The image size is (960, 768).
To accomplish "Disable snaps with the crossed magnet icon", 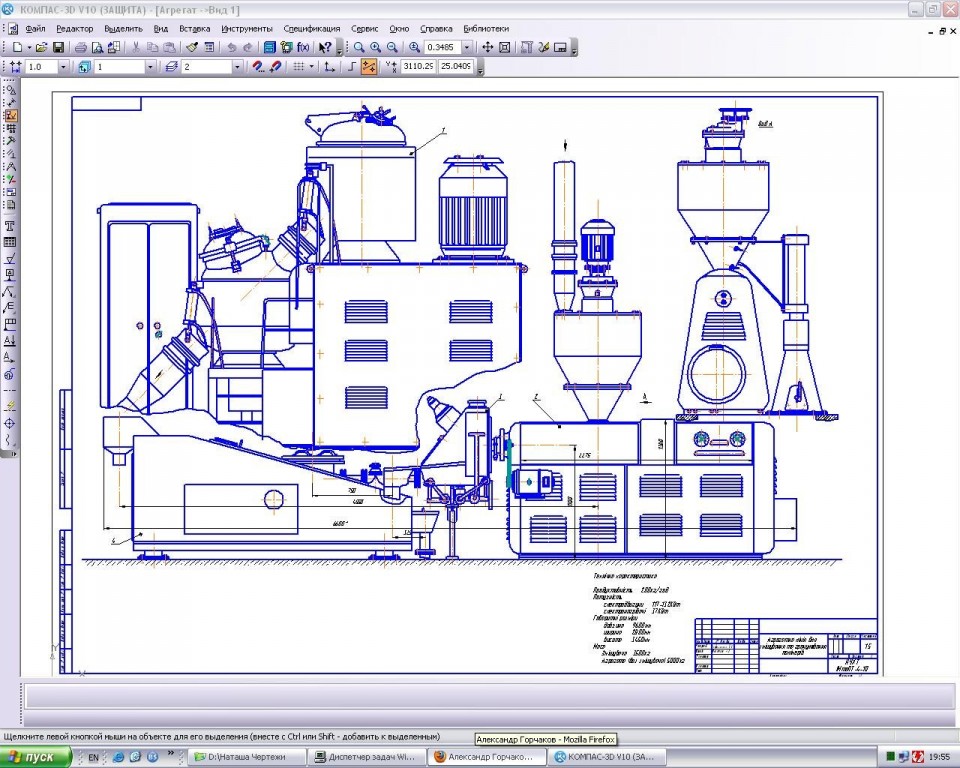I will pyautogui.click(x=276, y=67).
